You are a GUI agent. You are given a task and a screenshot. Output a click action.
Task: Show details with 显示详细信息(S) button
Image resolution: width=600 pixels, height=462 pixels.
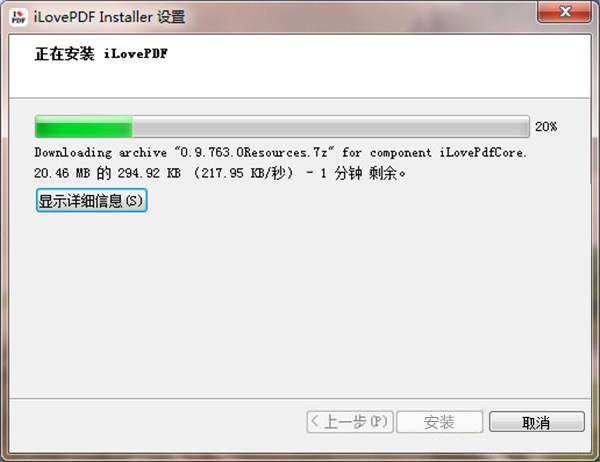coord(91,200)
